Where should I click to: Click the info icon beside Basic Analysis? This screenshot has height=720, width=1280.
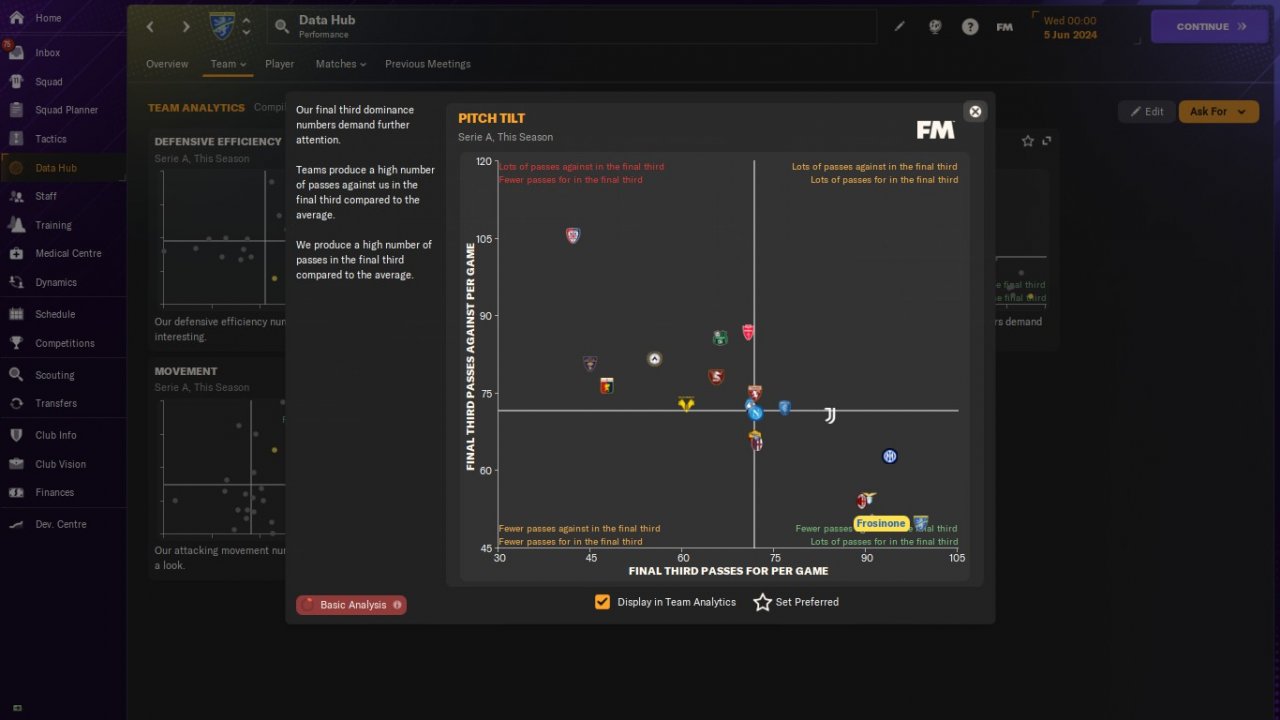(x=397, y=605)
